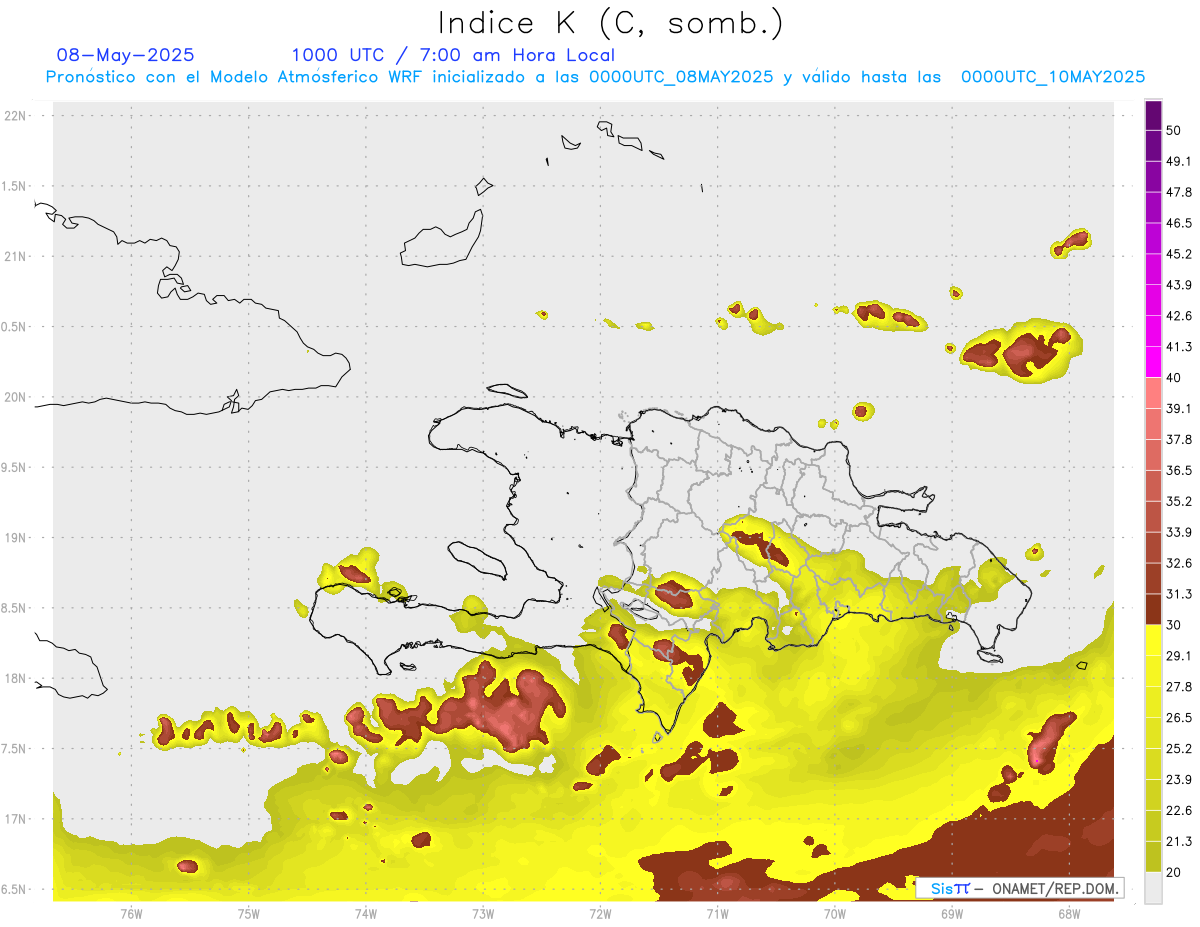Click the "72W" longitude label
The height and width of the screenshot is (927, 1200).
coord(600,914)
